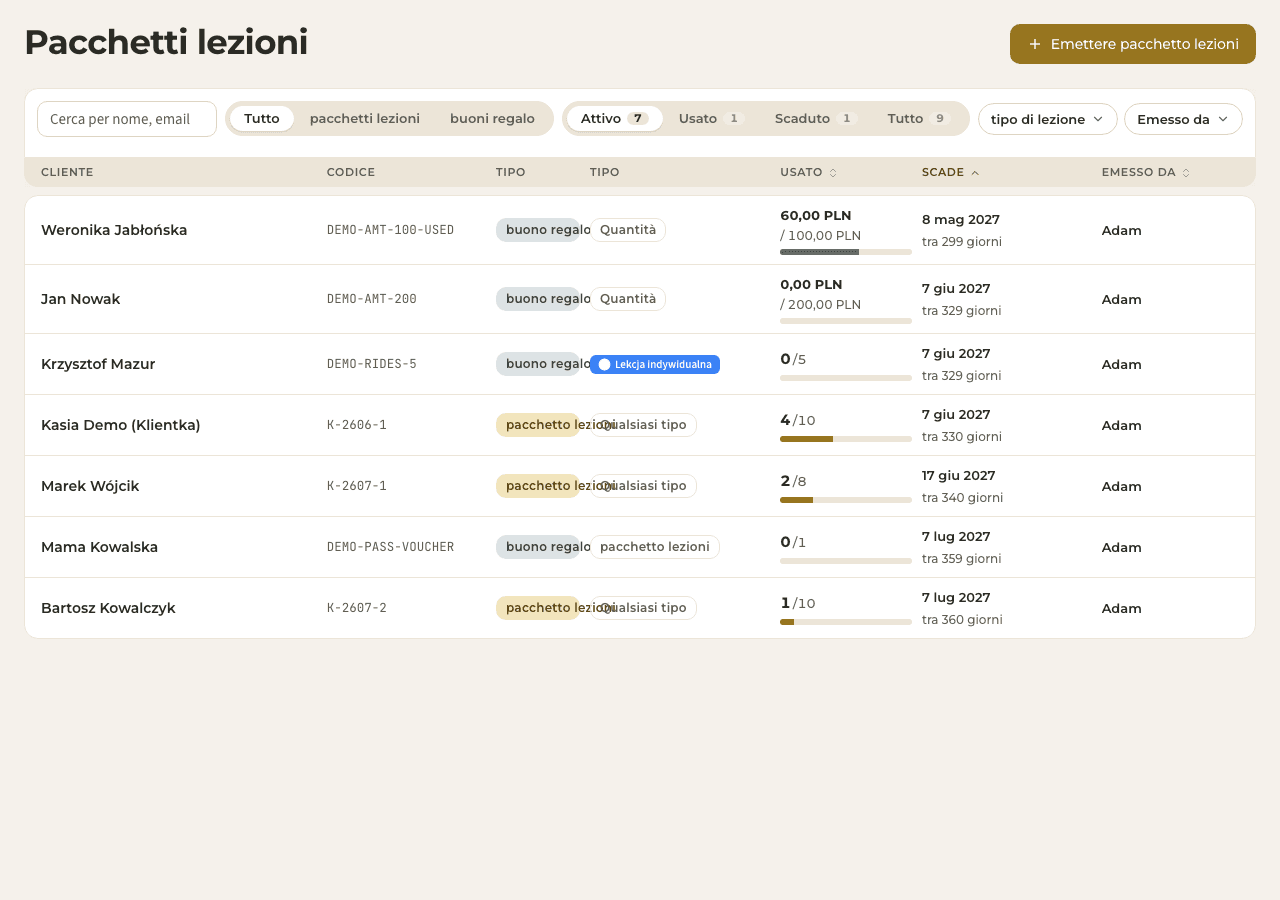Select client Krzysztof Mazur
The height and width of the screenshot is (900, 1280).
point(98,364)
